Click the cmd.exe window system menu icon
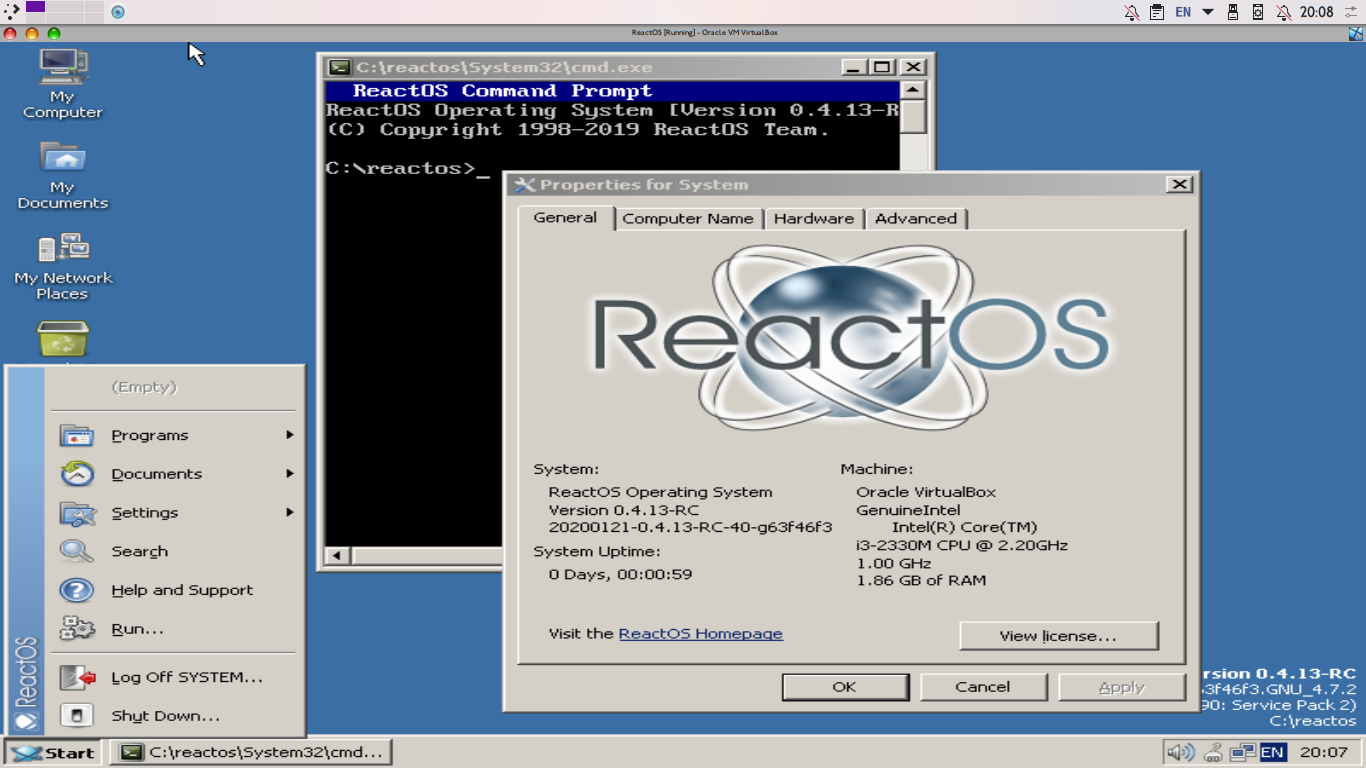The width and height of the screenshot is (1366, 768). (340, 67)
